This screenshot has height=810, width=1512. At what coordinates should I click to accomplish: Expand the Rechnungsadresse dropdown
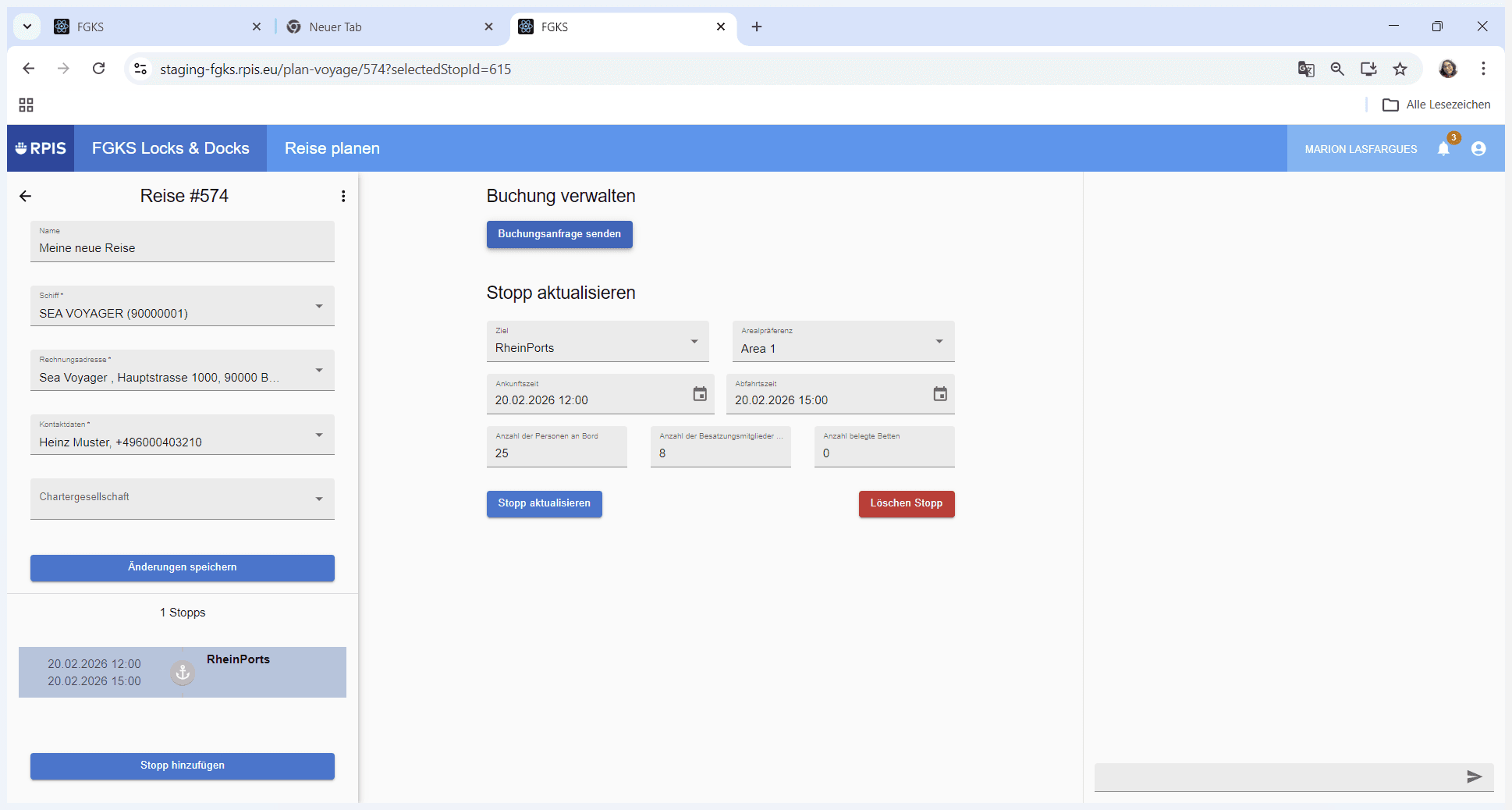tap(183, 370)
